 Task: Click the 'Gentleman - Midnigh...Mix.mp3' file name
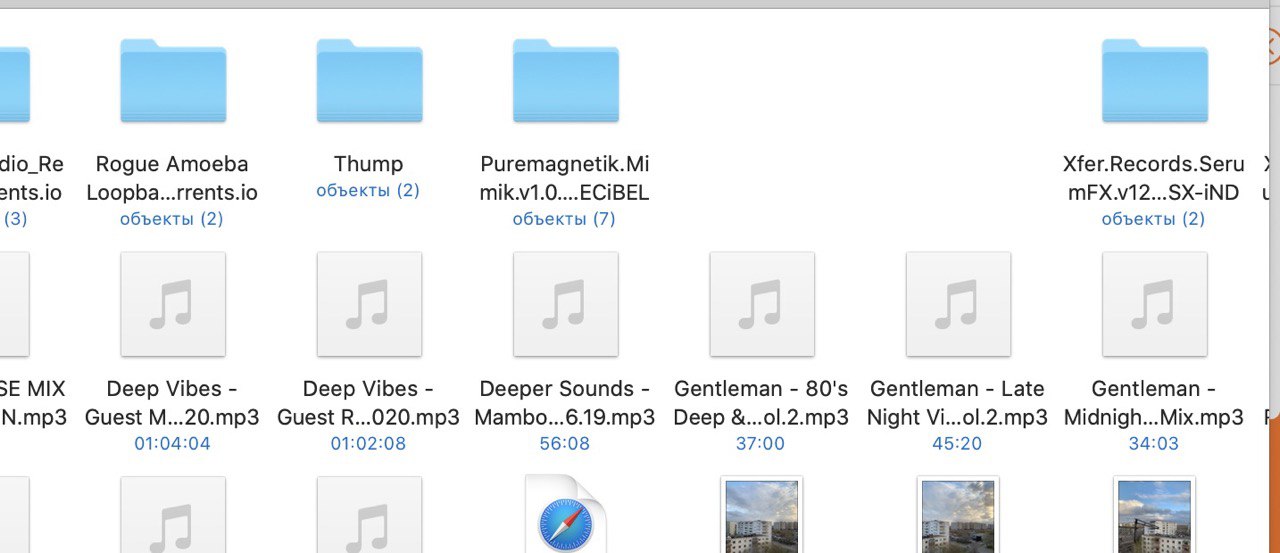click(1154, 403)
